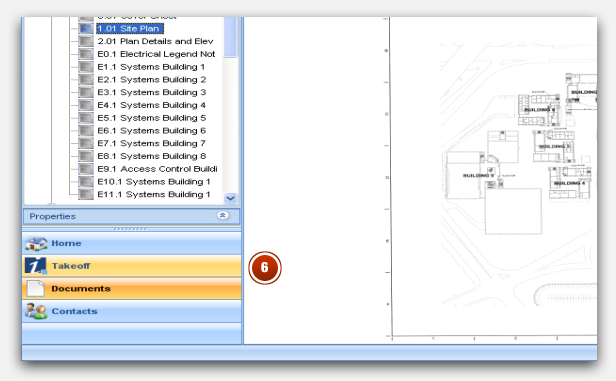Click the document list scrollbar thumb
616x381 pixels.
pos(231,37)
